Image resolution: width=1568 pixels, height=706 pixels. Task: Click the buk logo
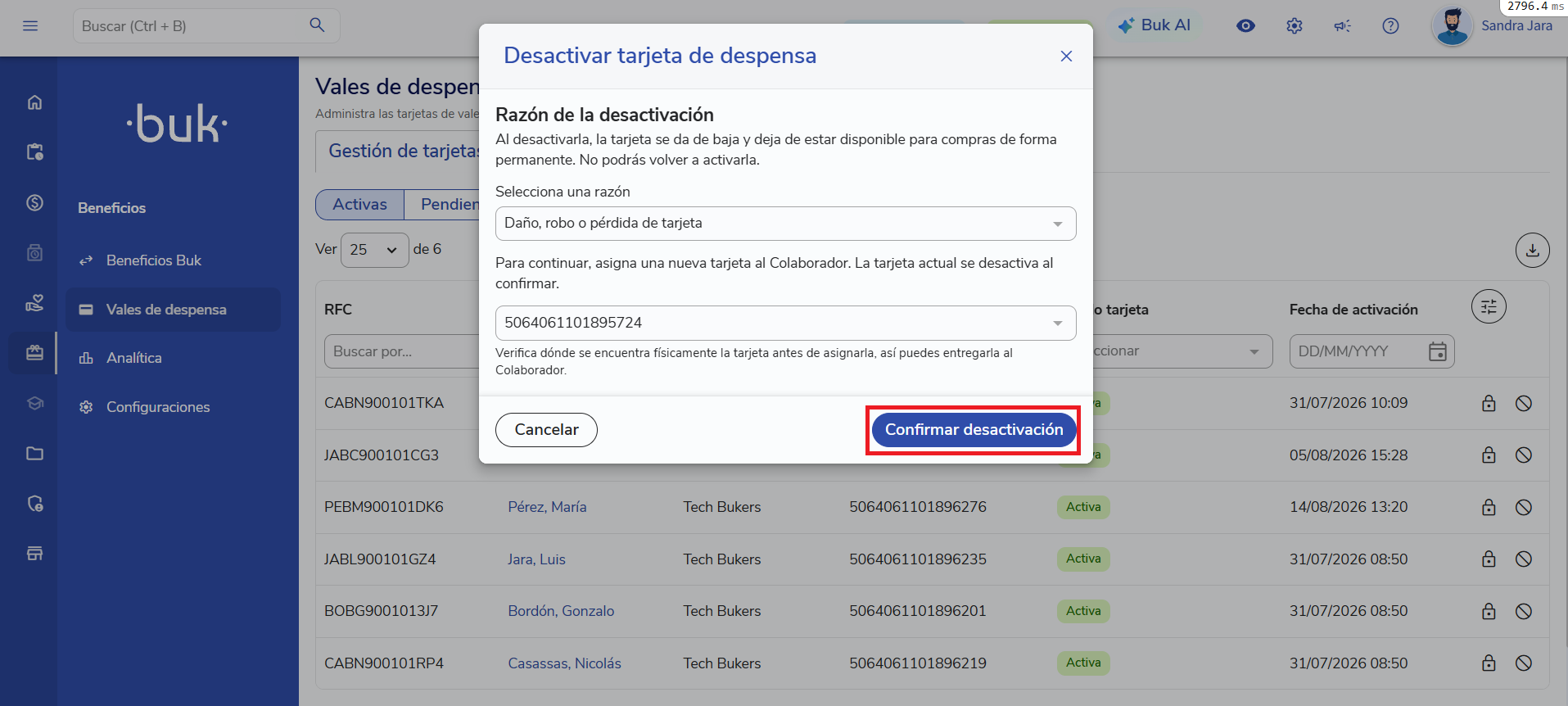tap(177, 124)
